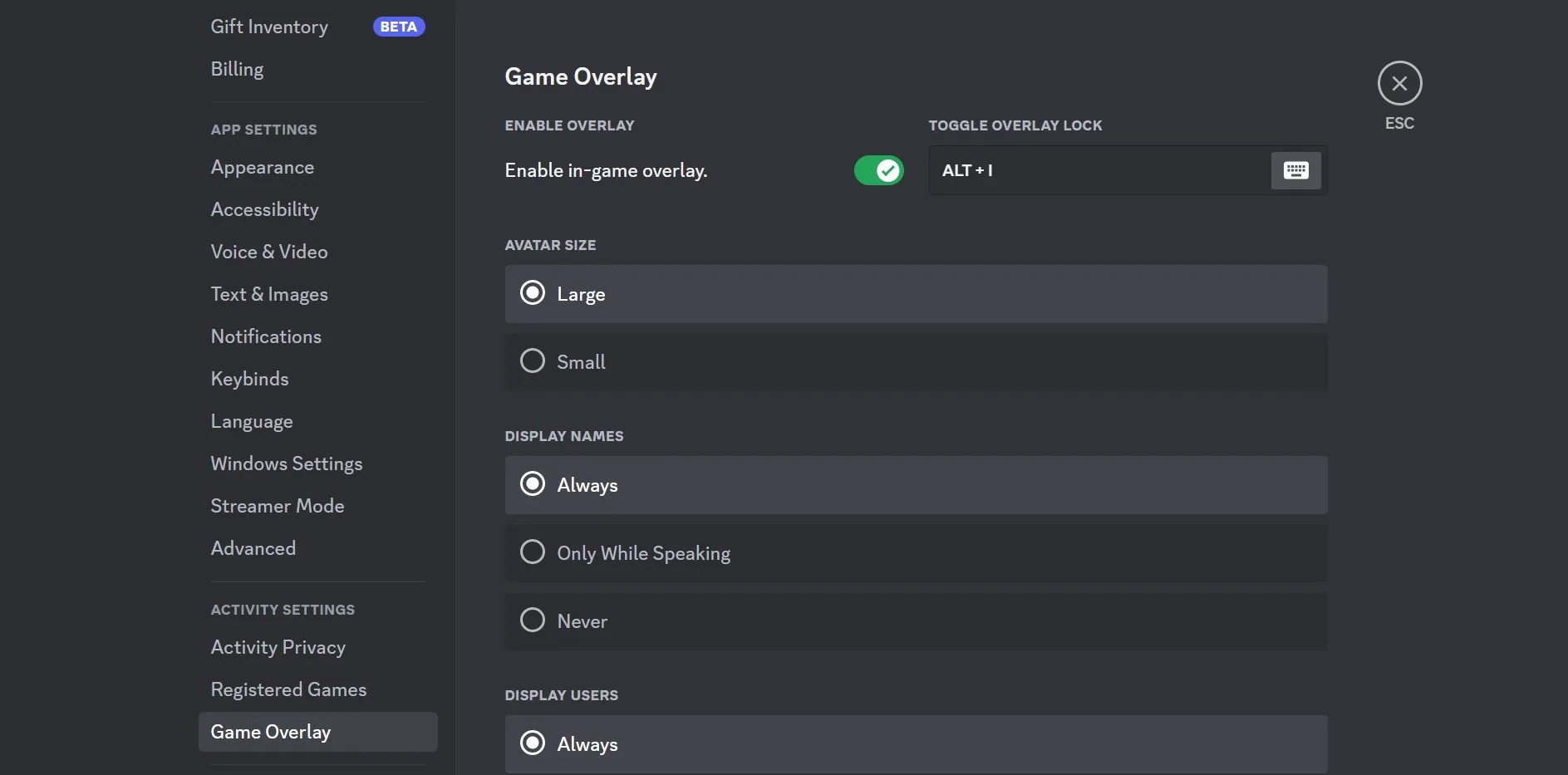Image resolution: width=1568 pixels, height=775 pixels.
Task: Open Accessibility settings
Action: (x=264, y=209)
